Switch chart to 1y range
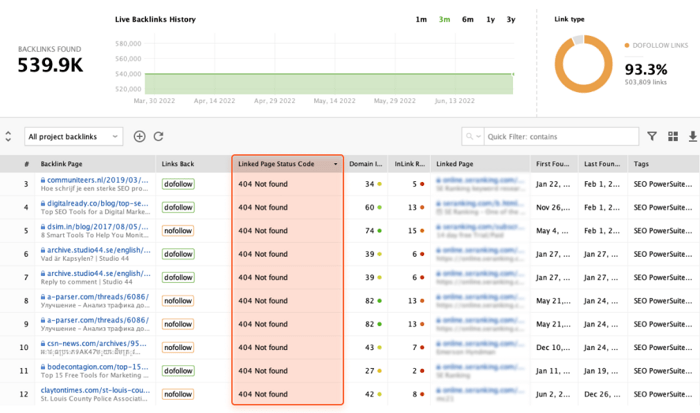Viewport: 700px width, 413px height. (x=490, y=20)
